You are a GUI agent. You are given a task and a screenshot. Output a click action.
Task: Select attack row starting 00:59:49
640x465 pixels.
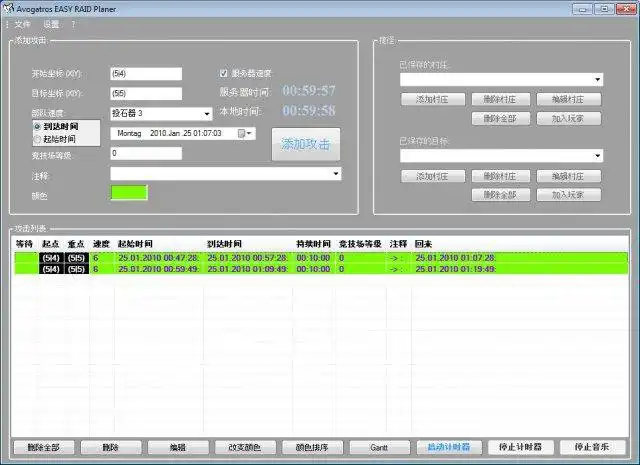(x=321, y=269)
